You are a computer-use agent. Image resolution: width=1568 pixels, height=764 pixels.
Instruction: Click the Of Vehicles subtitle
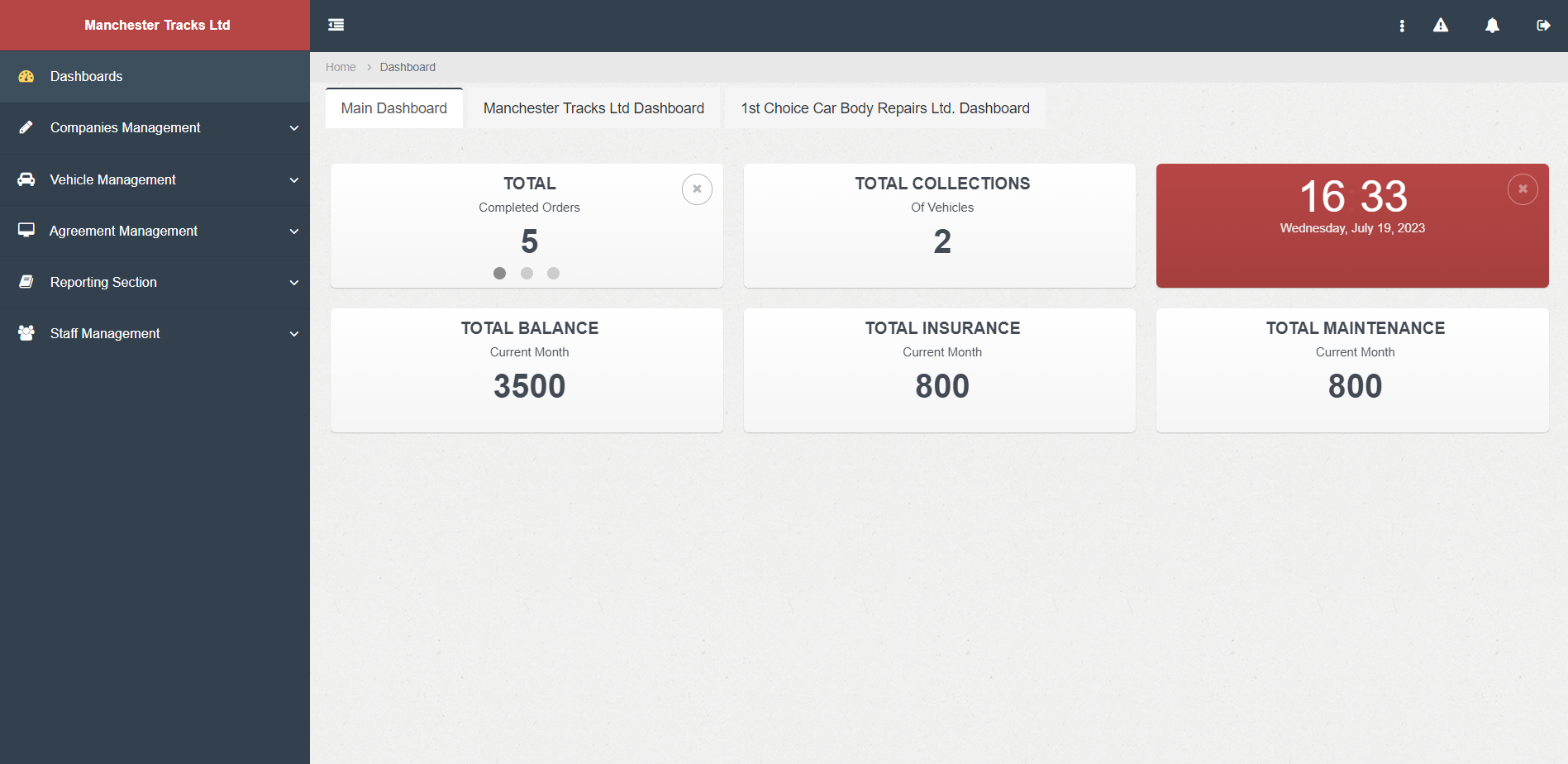coord(942,208)
